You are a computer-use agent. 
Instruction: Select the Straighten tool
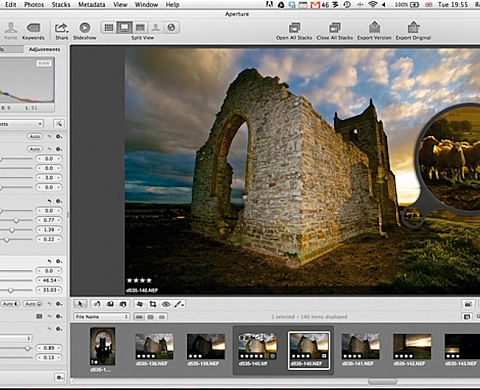click(140, 304)
